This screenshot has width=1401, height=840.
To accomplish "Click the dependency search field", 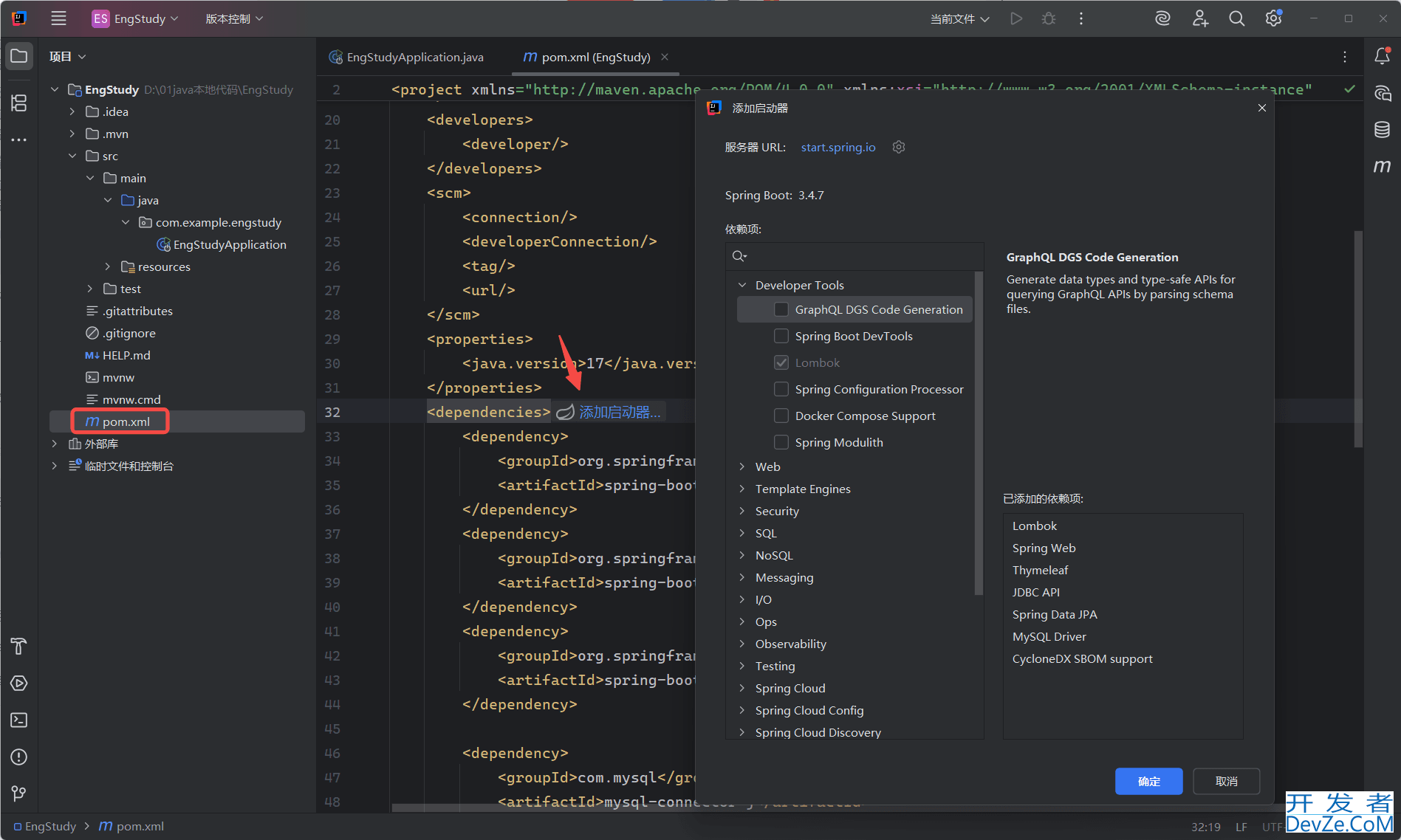I will 854,256.
